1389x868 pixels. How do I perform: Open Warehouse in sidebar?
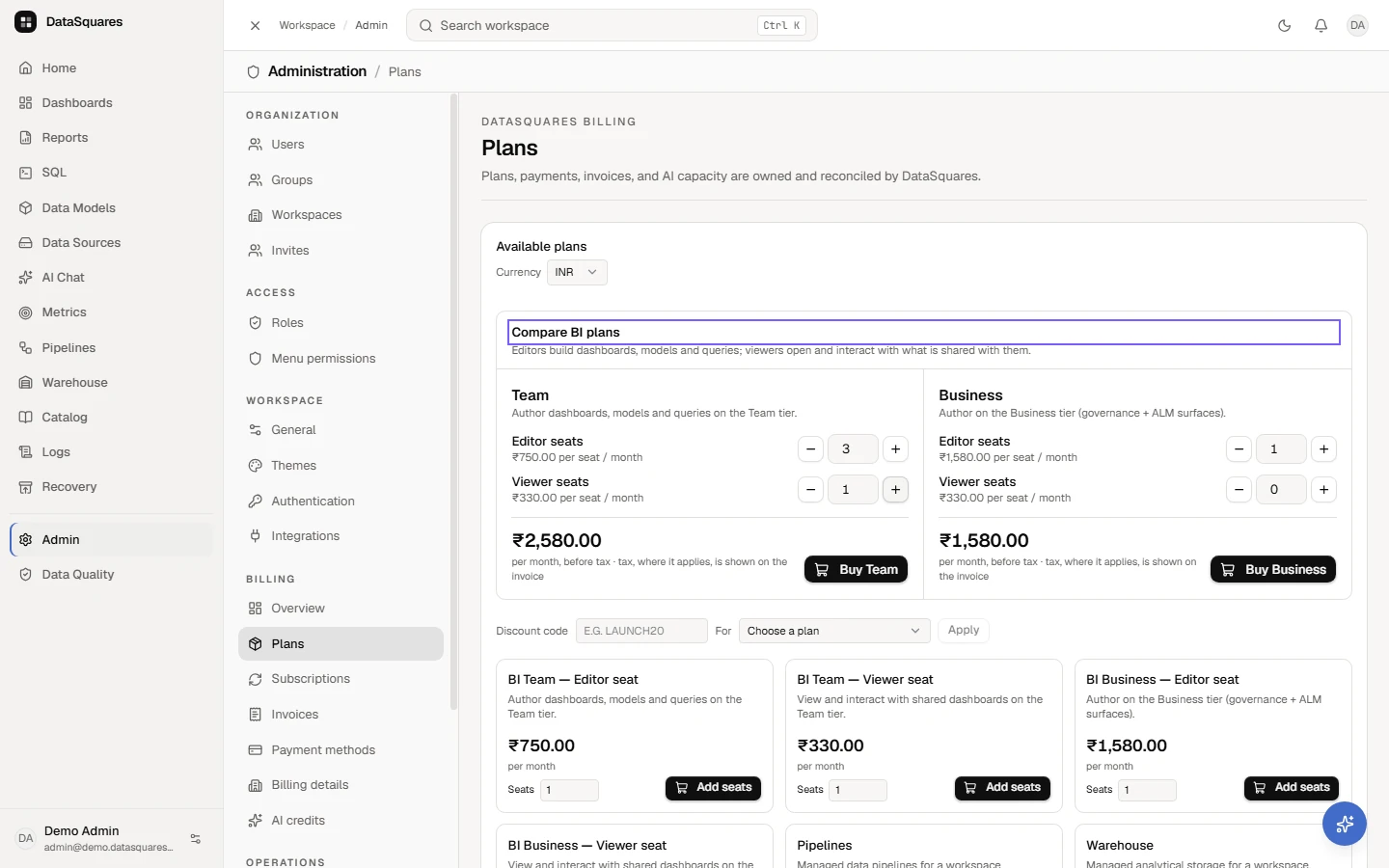tap(111, 383)
